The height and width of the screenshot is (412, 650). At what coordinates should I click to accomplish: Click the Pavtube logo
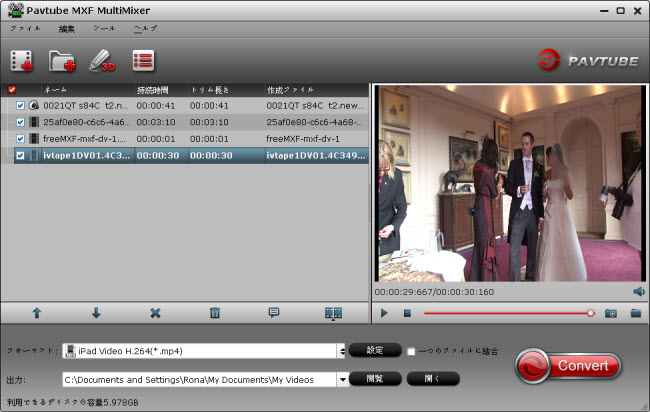point(588,61)
